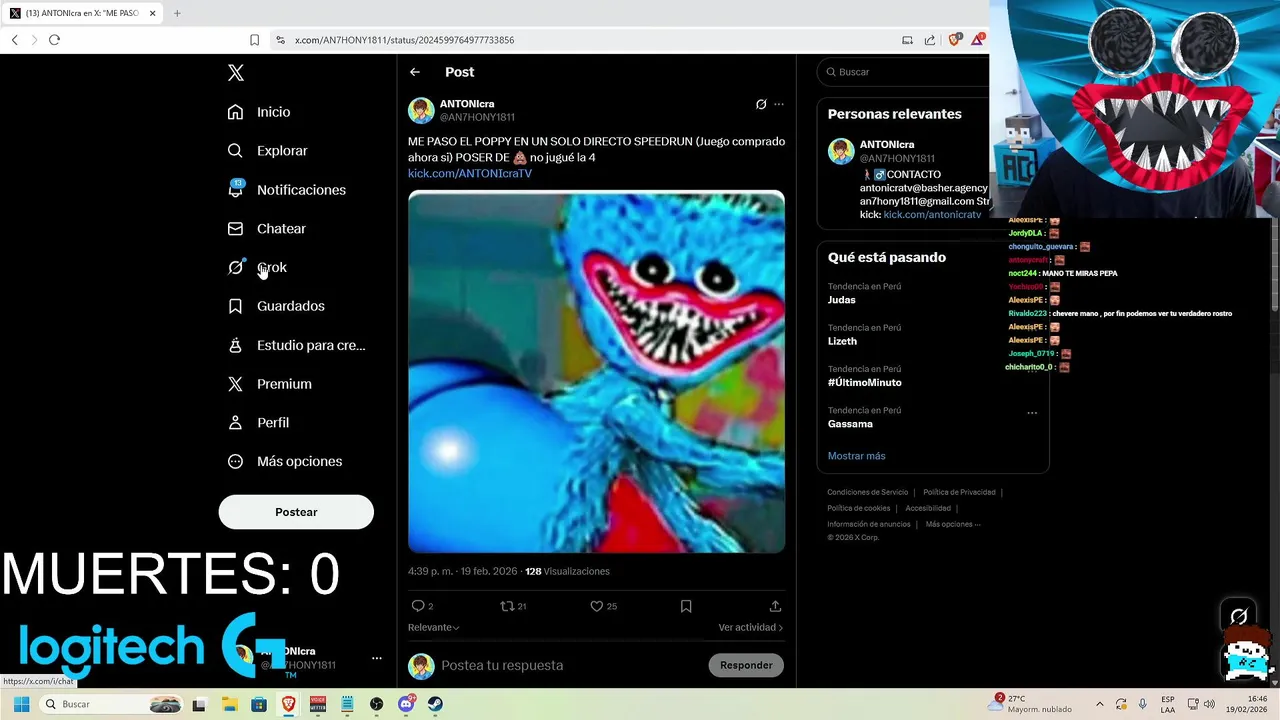Image resolution: width=1280 pixels, height=720 pixels.
Task: Open Explorar from the sidebar
Action: [267, 151]
